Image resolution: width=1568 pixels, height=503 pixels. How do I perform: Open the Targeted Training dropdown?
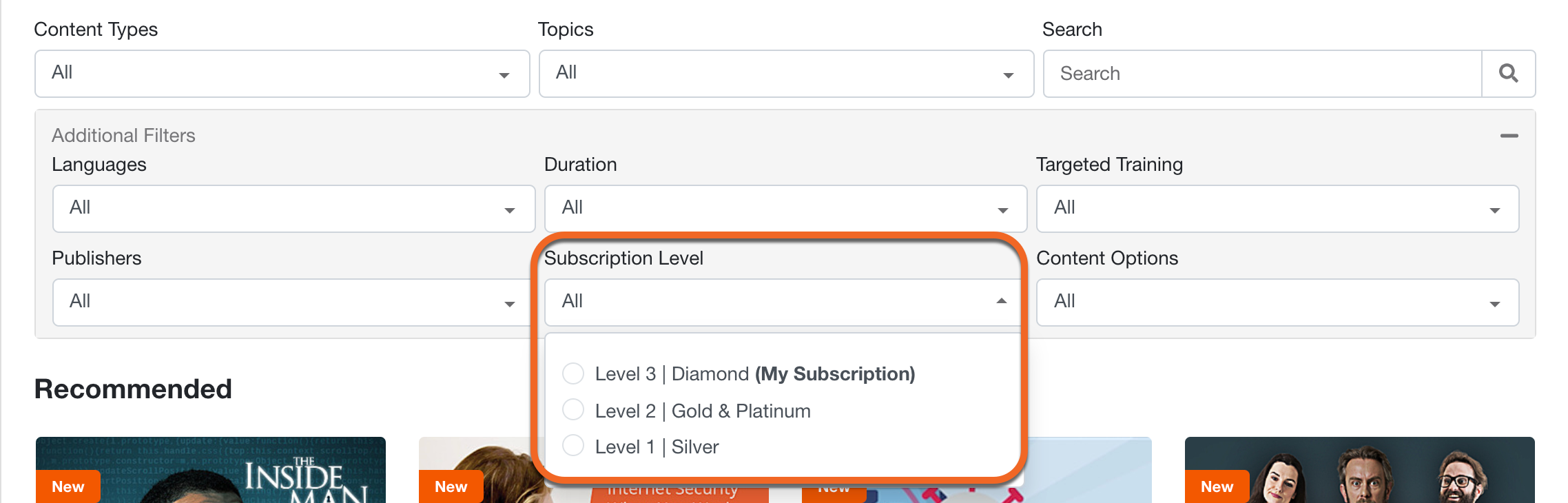tap(1278, 209)
